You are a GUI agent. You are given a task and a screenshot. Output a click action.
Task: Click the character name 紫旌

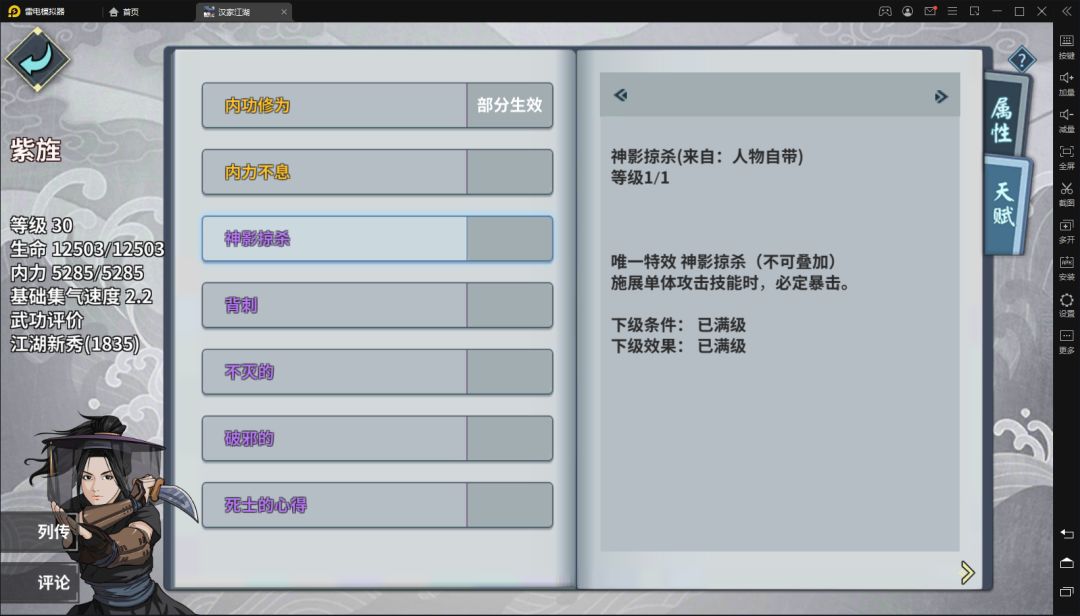pos(36,150)
